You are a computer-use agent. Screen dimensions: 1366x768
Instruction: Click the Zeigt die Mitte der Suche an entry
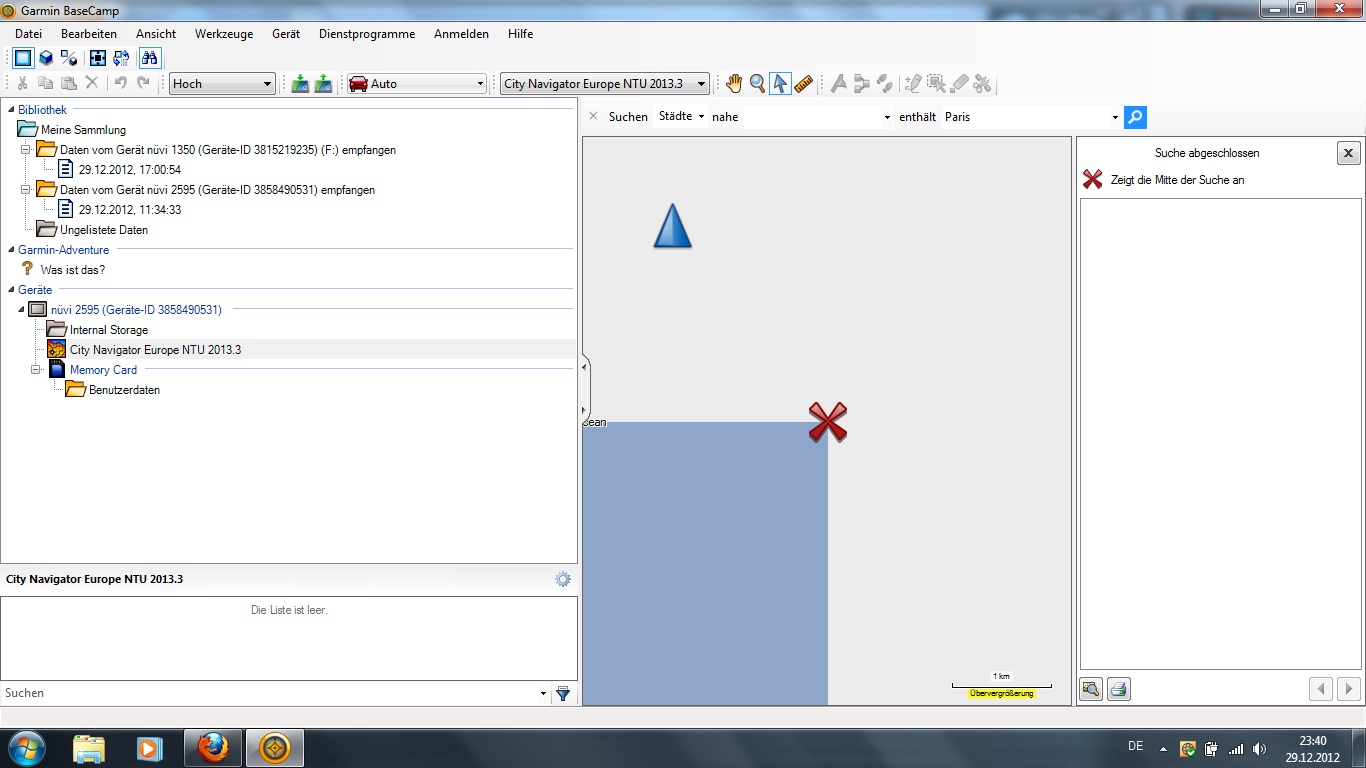[1177, 180]
